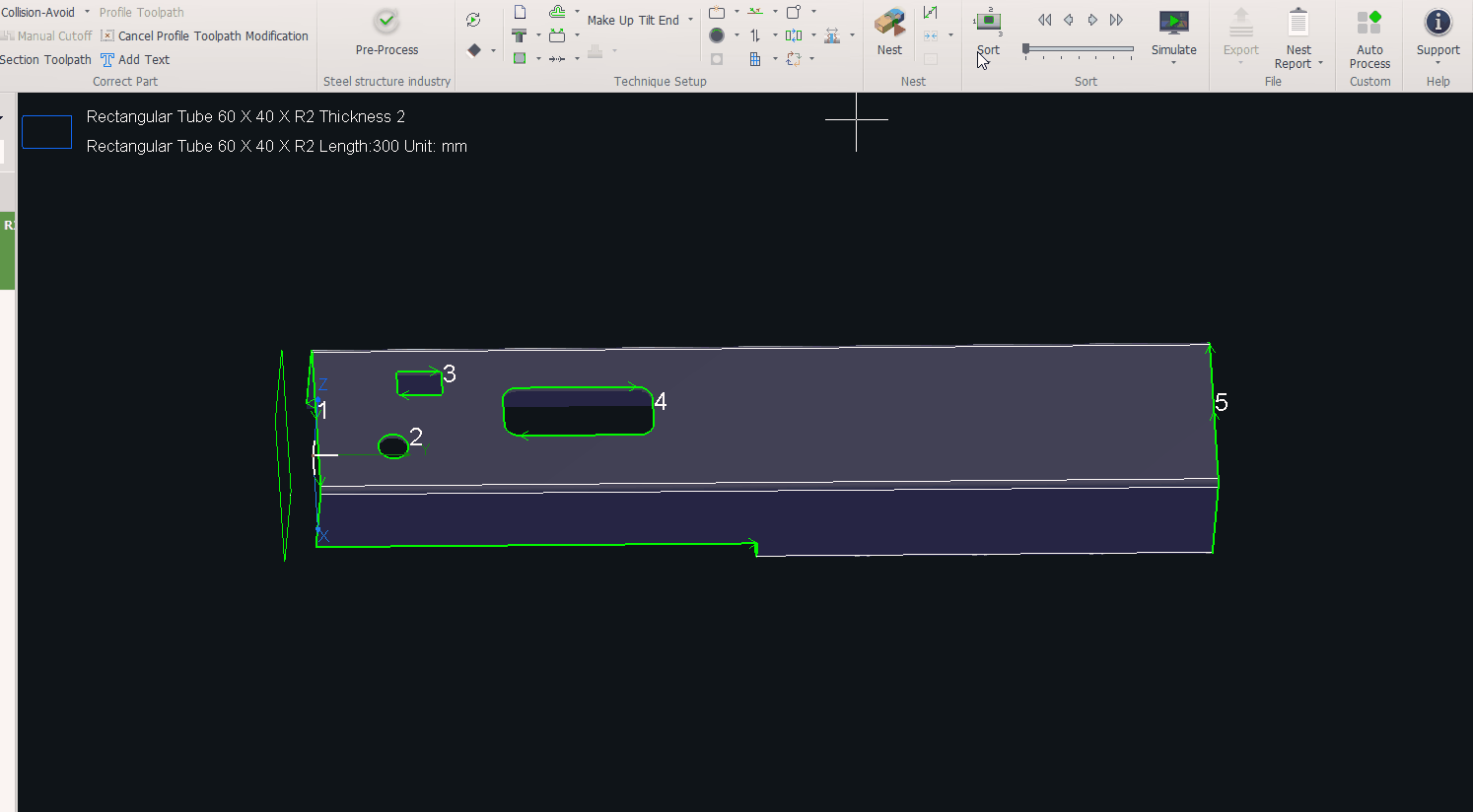
Task: Click Cancel Profile Toolpath Modification
Action: (x=204, y=36)
